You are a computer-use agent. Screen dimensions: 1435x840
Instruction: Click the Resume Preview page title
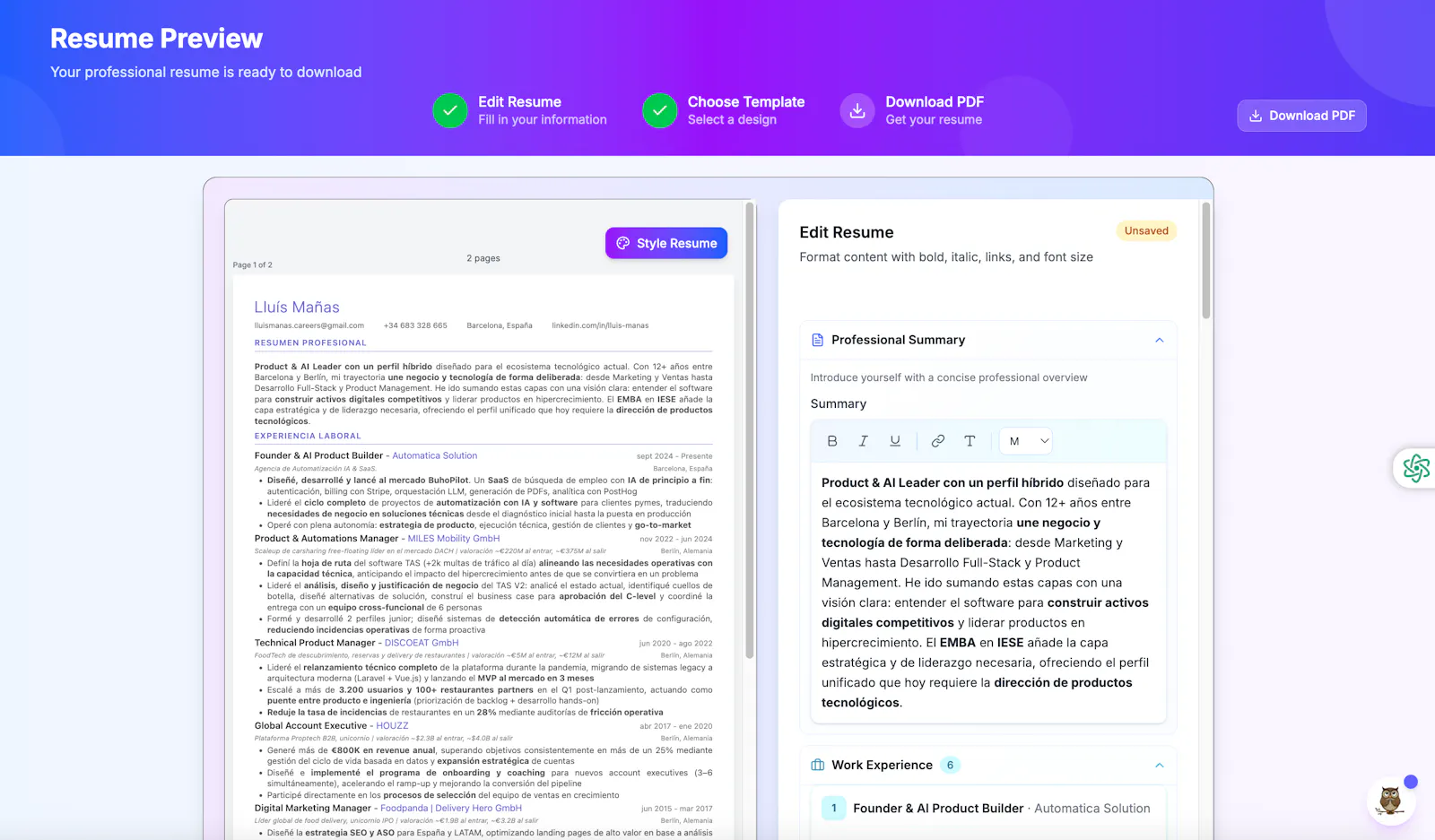click(x=156, y=39)
